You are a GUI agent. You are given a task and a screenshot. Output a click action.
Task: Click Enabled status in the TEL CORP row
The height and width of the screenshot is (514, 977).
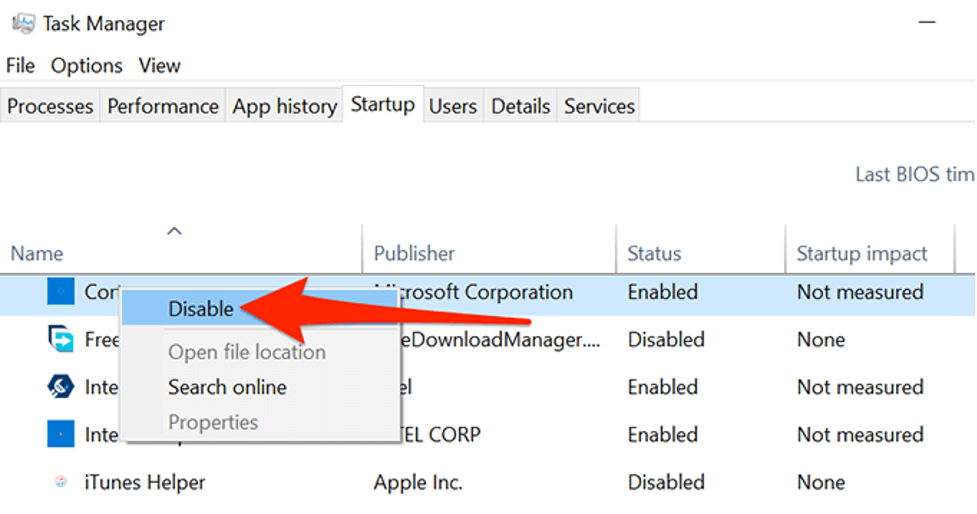662,434
